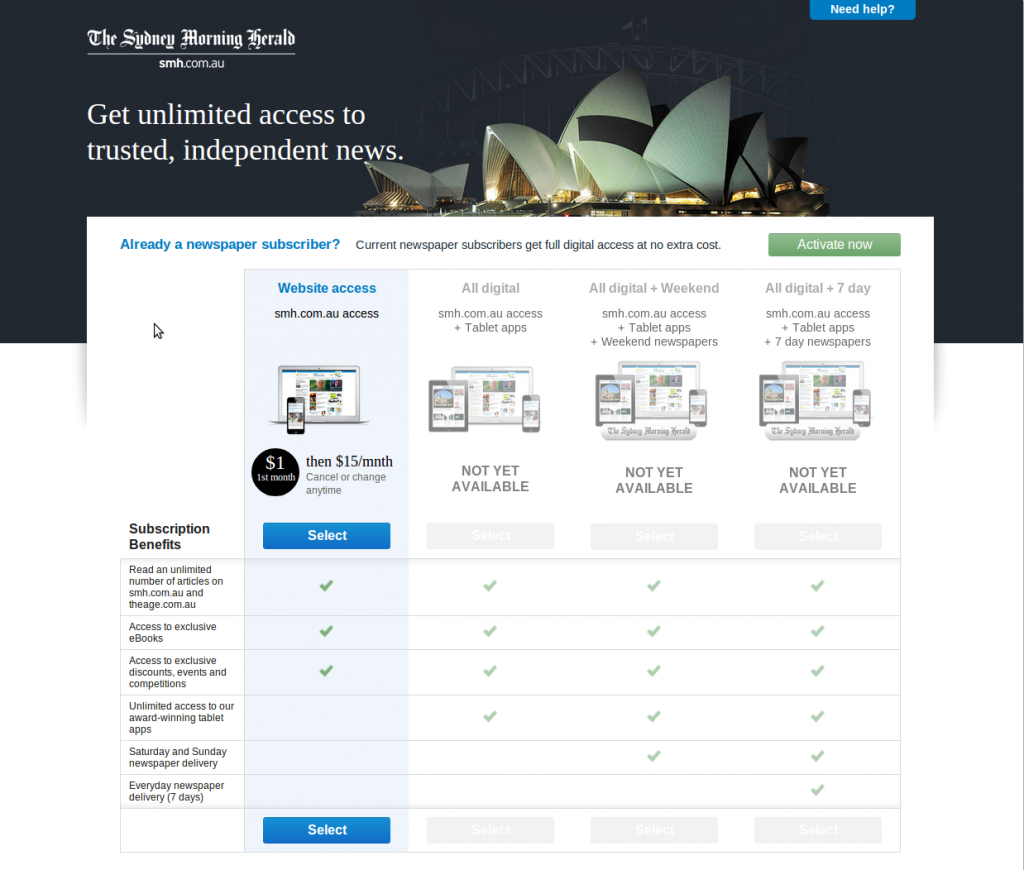Click the All digital + Weekend devices image
This screenshot has height=870, width=1024.
click(651, 400)
